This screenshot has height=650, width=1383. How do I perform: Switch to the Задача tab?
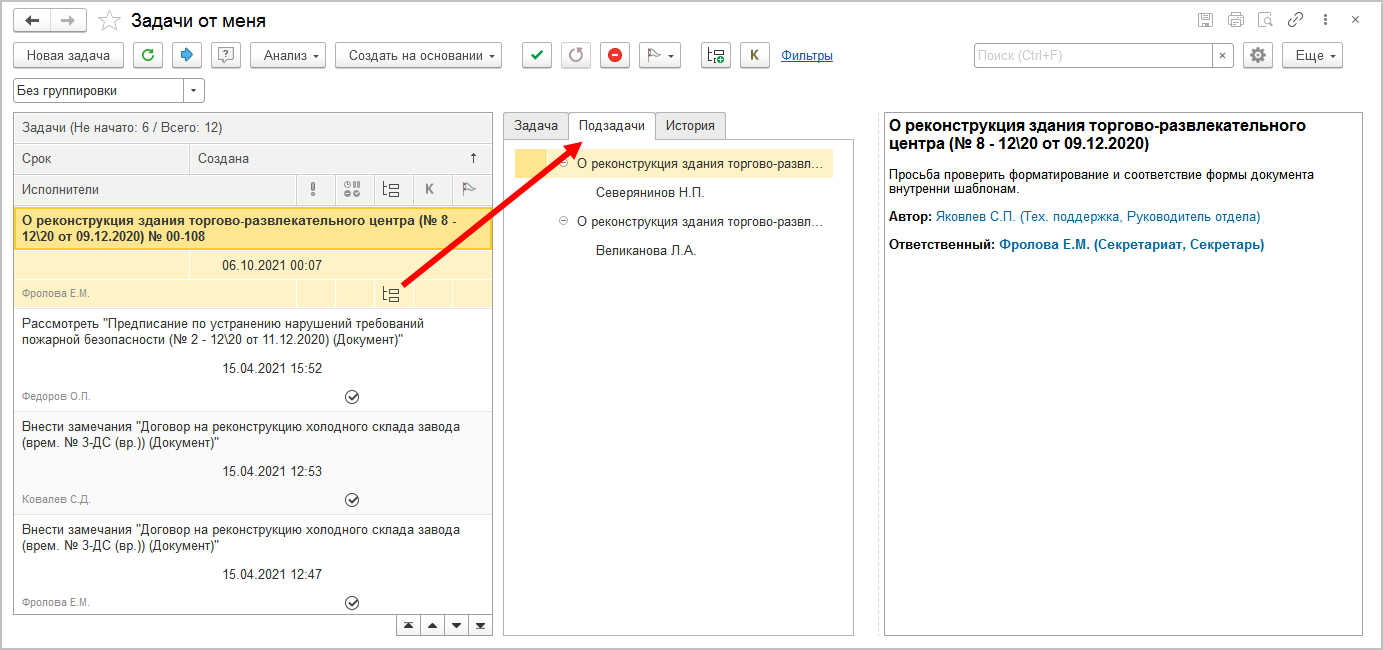(535, 126)
